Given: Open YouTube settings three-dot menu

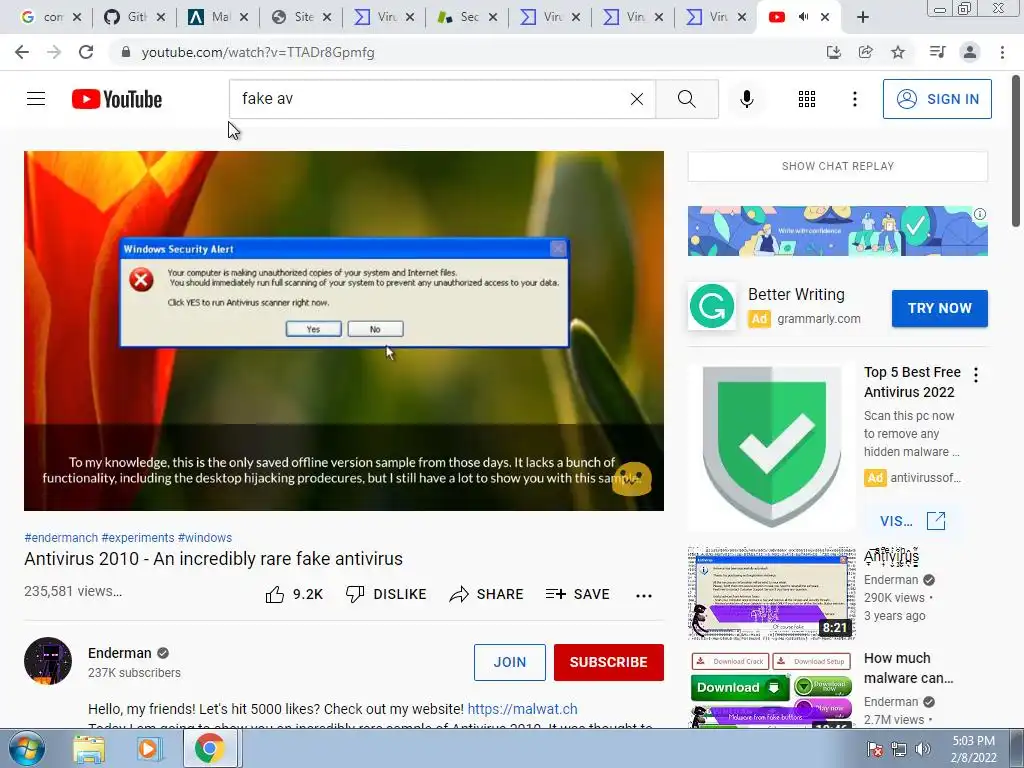Looking at the screenshot, I should tap(854, 99).
